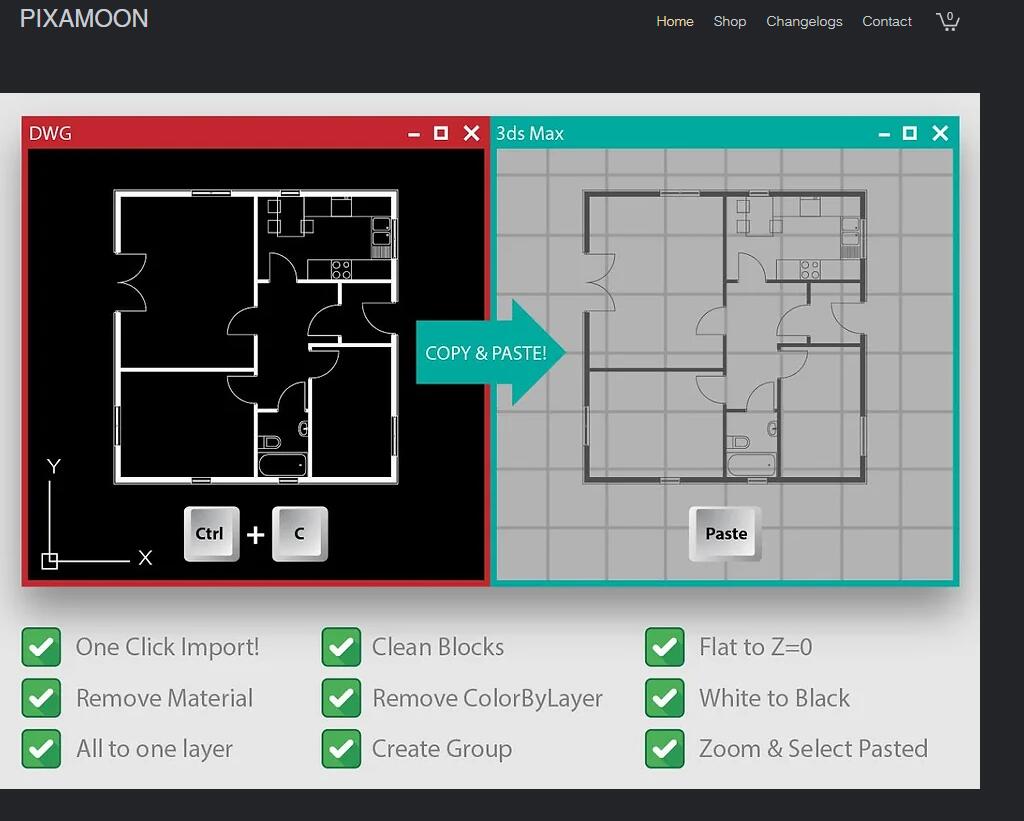This screenshot has height=821, width=1024.
Task: Click the Flat to Z=0 checkmark
Action: pyautogui.click(x=665, y=647)
